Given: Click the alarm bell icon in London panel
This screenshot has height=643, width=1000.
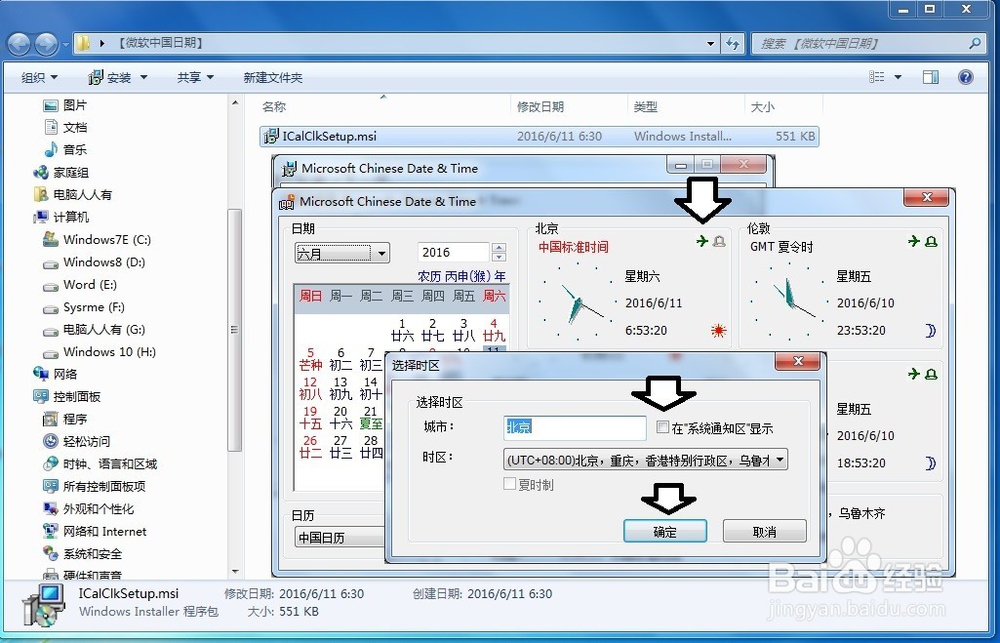Looking at the screenshot, I should pos(931,241).
